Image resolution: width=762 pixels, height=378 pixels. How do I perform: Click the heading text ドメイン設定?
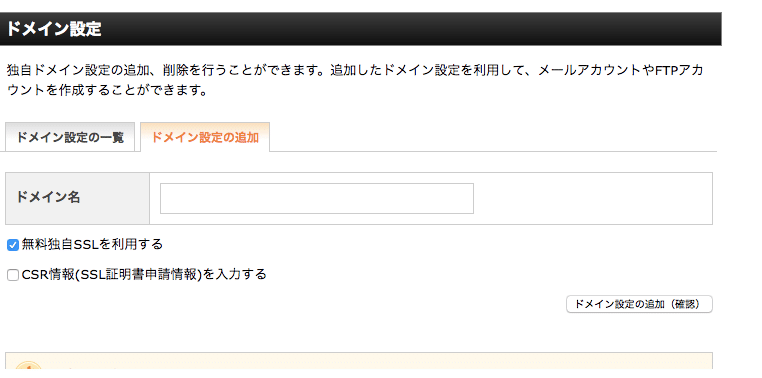pyautogui.click(x=53, y=29)
